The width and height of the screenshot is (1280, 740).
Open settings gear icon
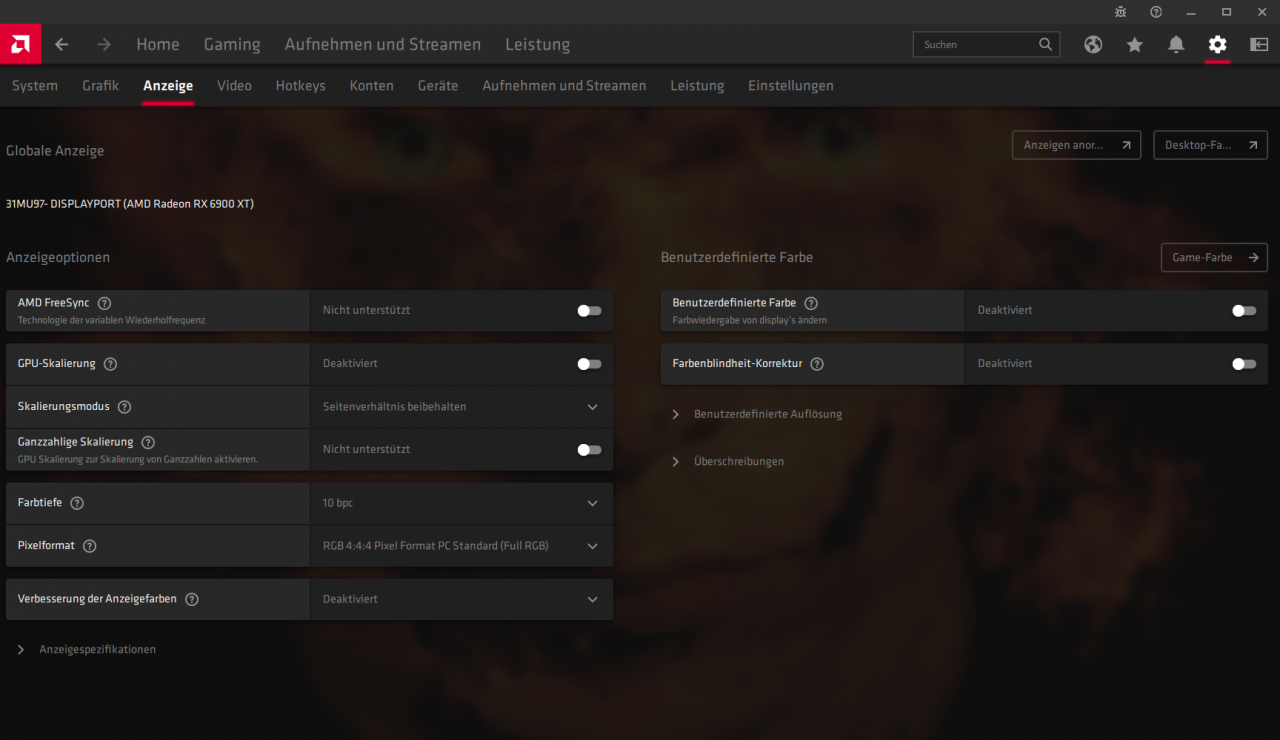[x=1217, y=44]
